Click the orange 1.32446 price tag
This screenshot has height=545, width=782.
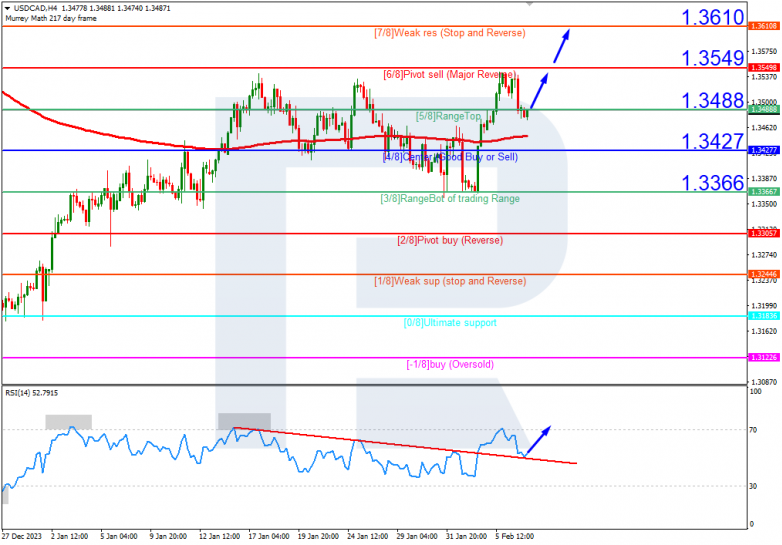pos(764,274)
